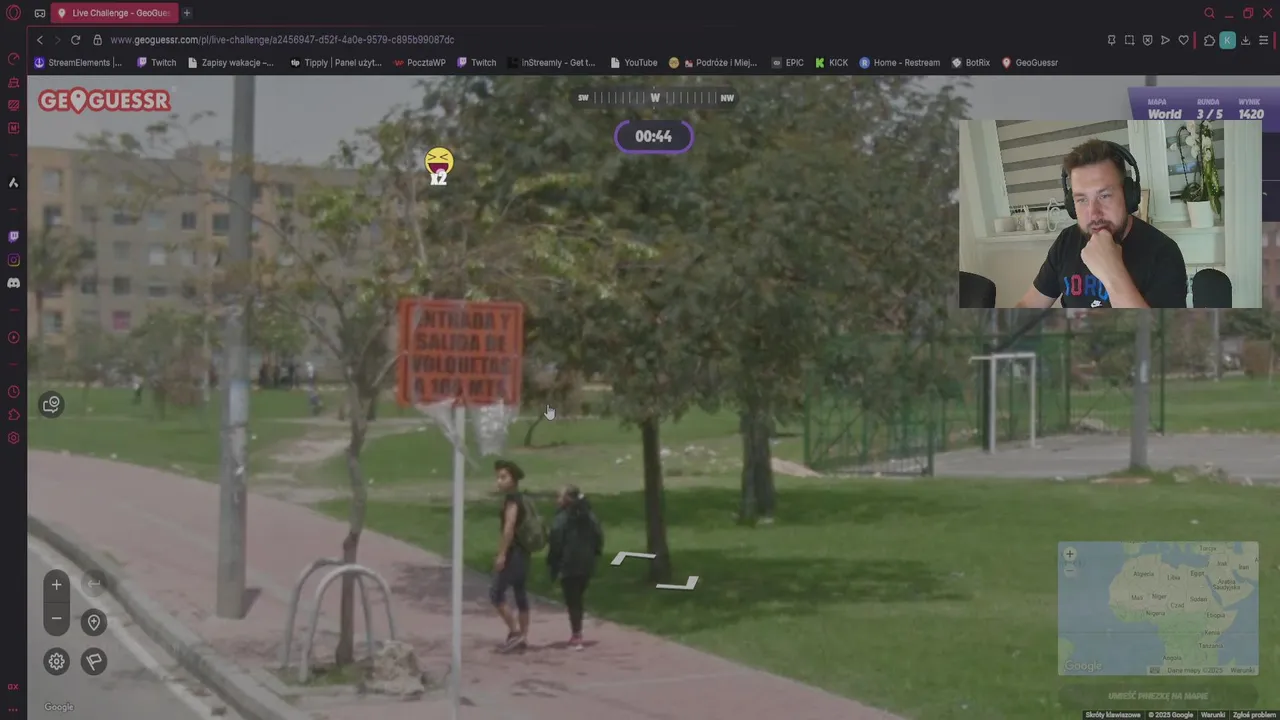Click the UMIEŚĆ PINEZKĘ NA MAPIE button
The image size is (1280, 720).
point(1158,695)
